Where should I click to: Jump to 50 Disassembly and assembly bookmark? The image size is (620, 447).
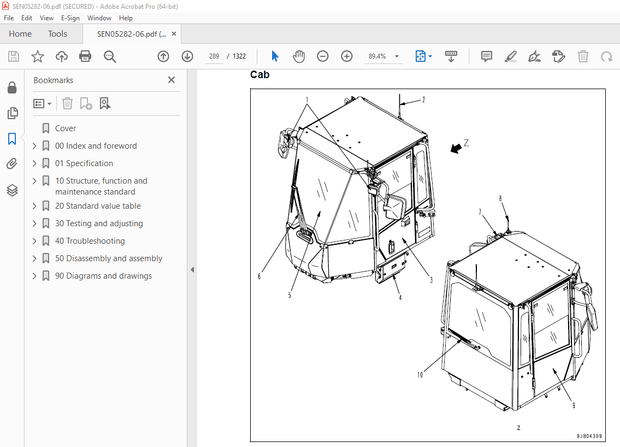[x=108, y=258]
